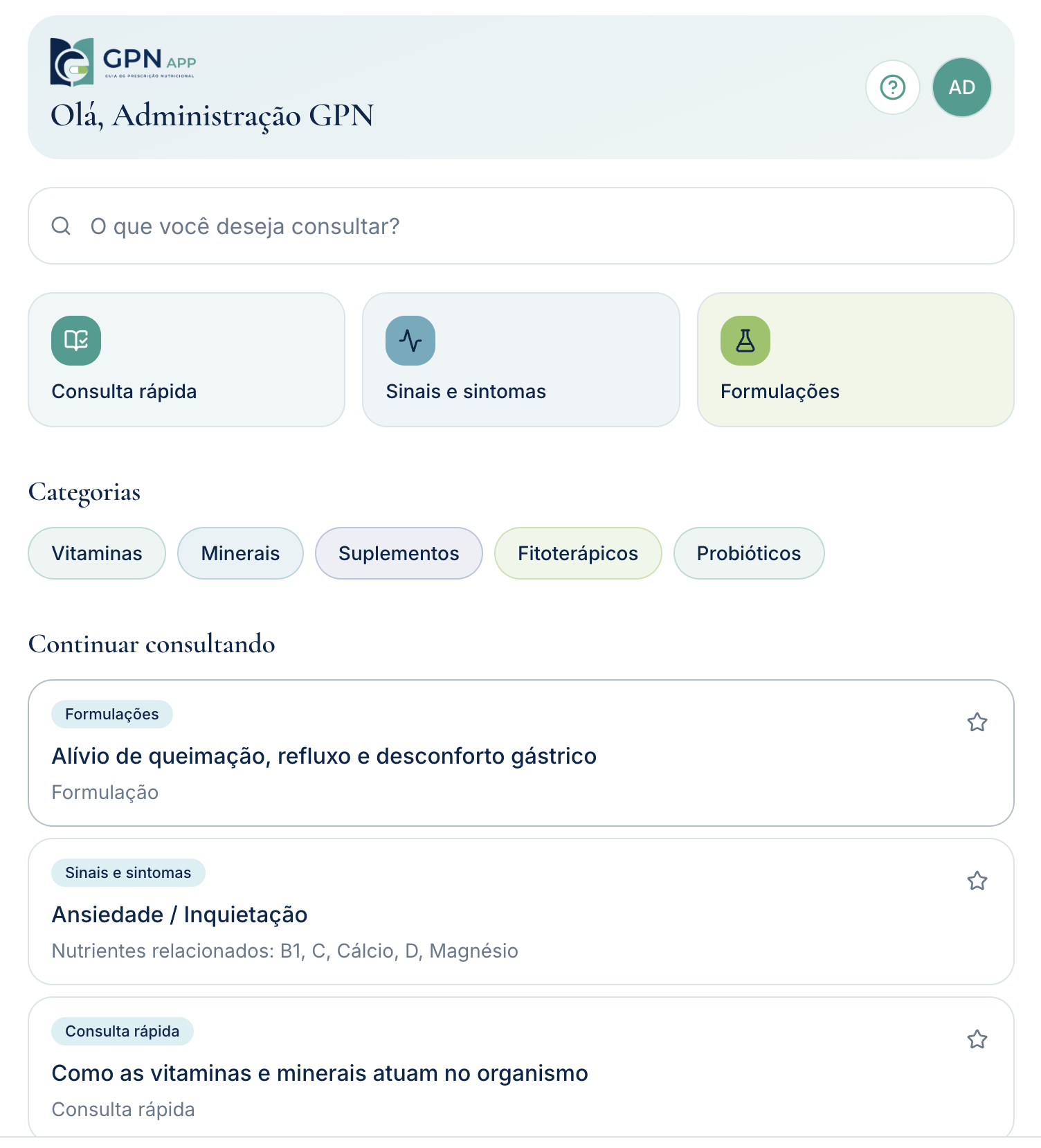Star the Como as vitaminas e minerais card
Screen dimensions: 1041x1148
[x=977, y=1039]
